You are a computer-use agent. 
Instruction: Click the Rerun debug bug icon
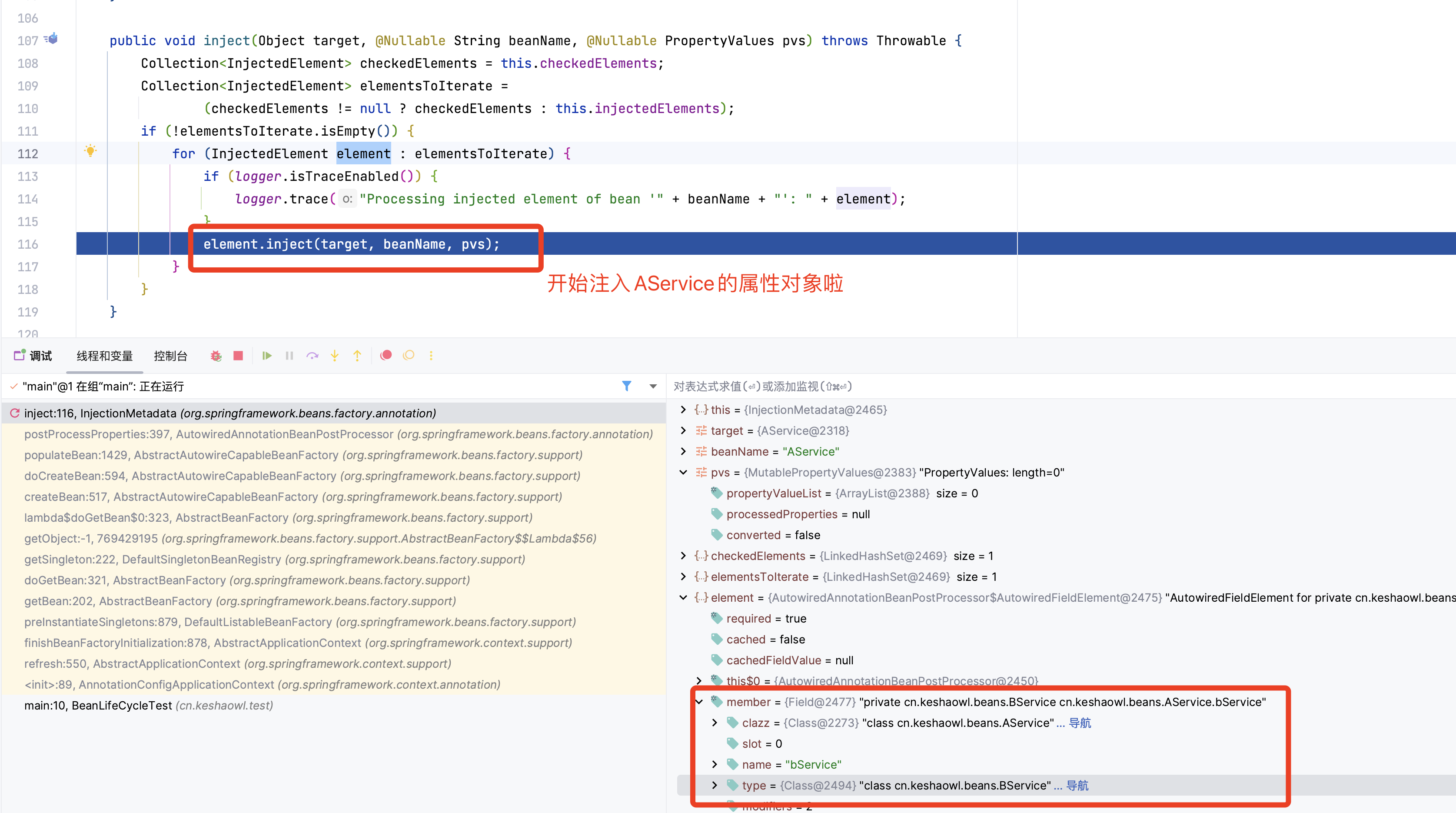coord(215,356)
